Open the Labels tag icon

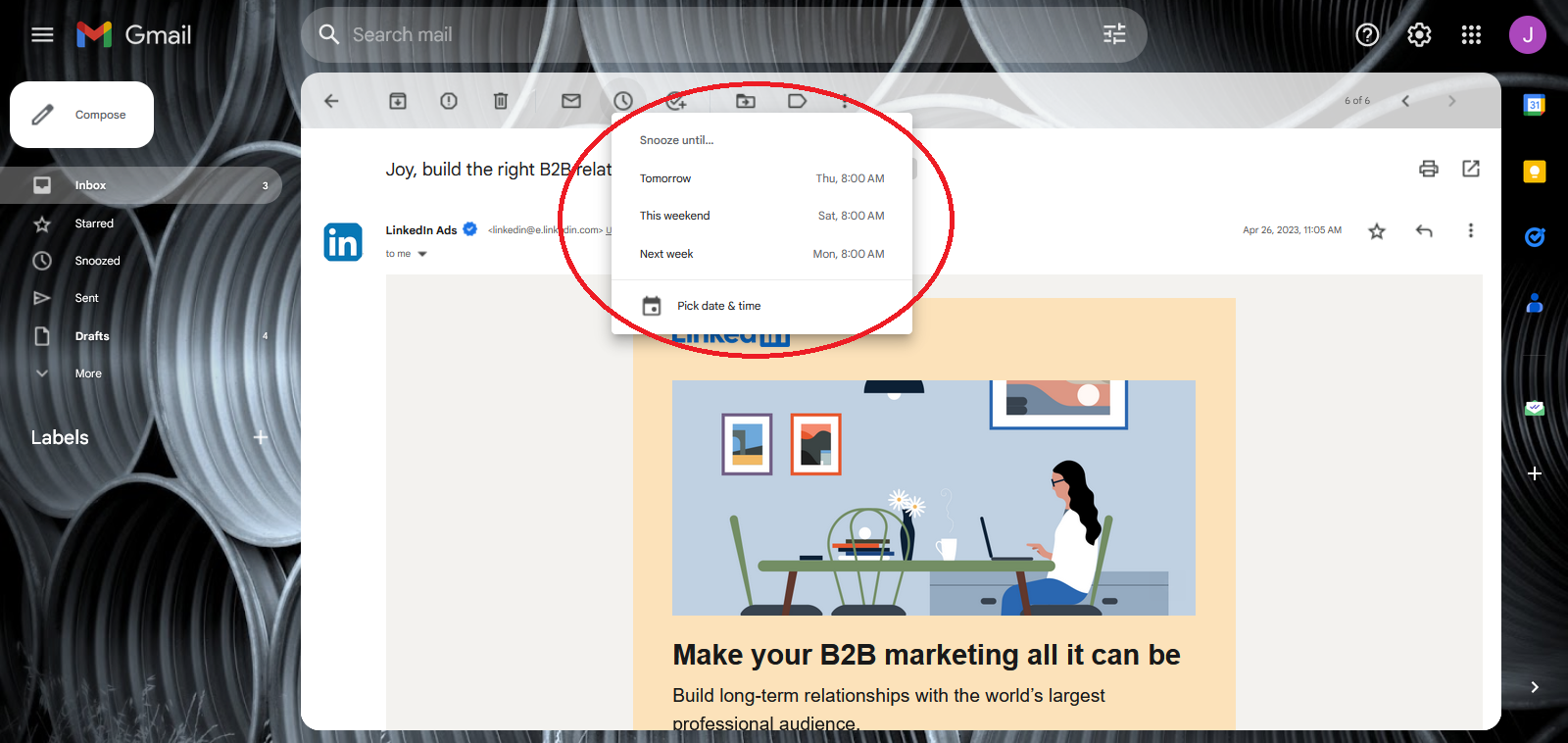point(797,101)
